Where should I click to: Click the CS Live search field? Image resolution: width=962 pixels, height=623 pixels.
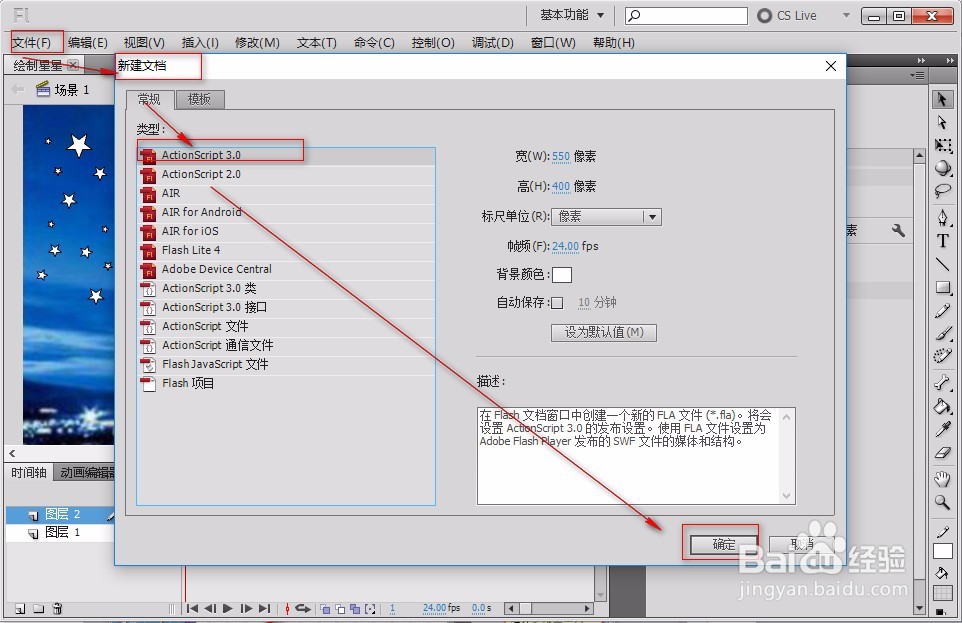pyautogui.click(x=686, y=15)
